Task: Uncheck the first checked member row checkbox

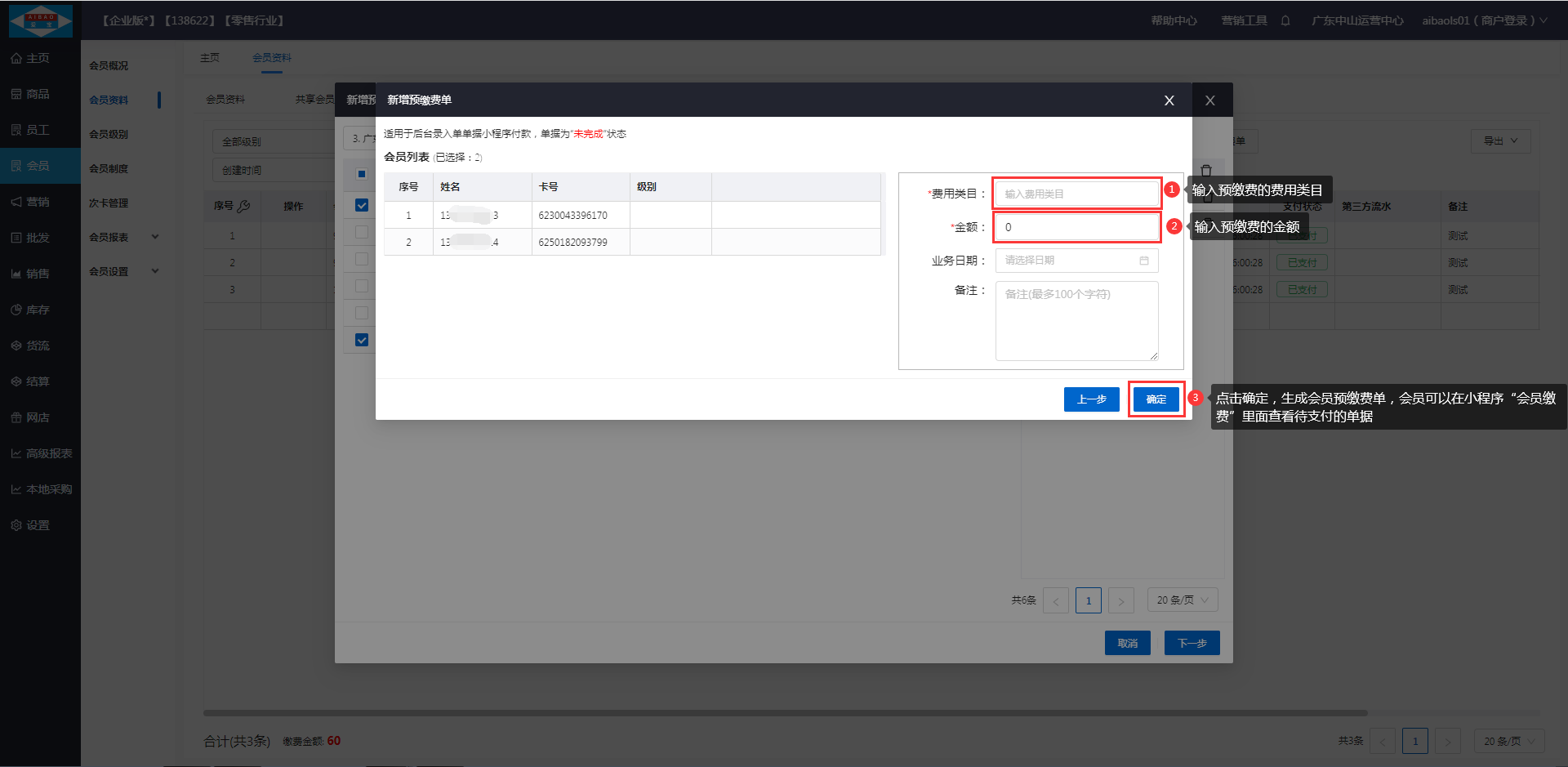Action: click(362, 205)
